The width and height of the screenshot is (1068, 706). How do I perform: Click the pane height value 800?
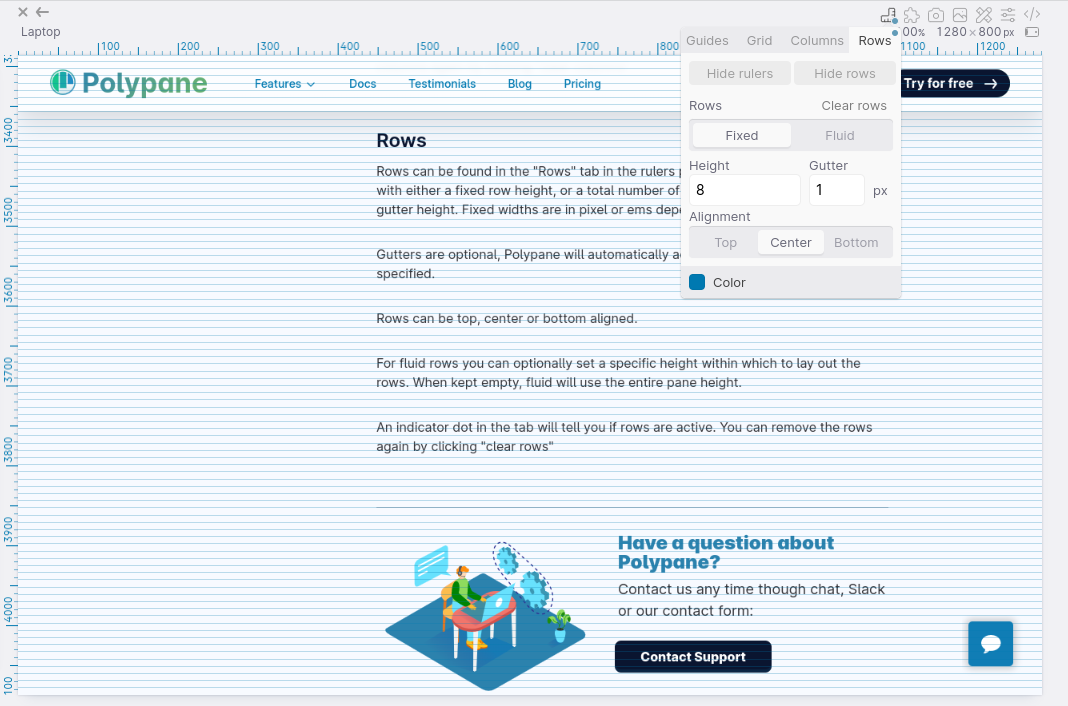pos(990,32)
